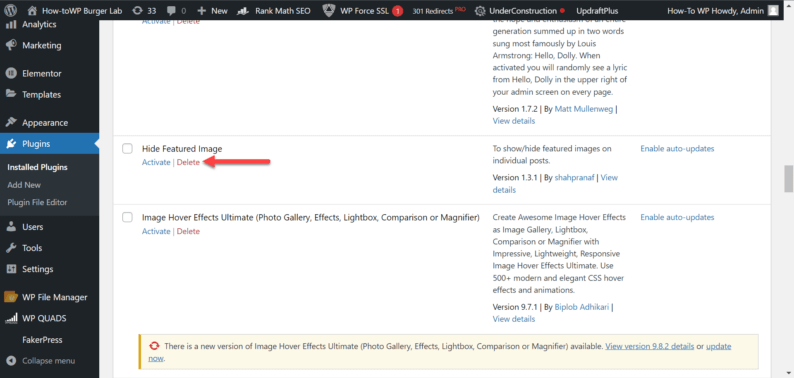Screen dimensions: 794x378
Task: Click the plus New icon in admin bar
Action: 202,10
